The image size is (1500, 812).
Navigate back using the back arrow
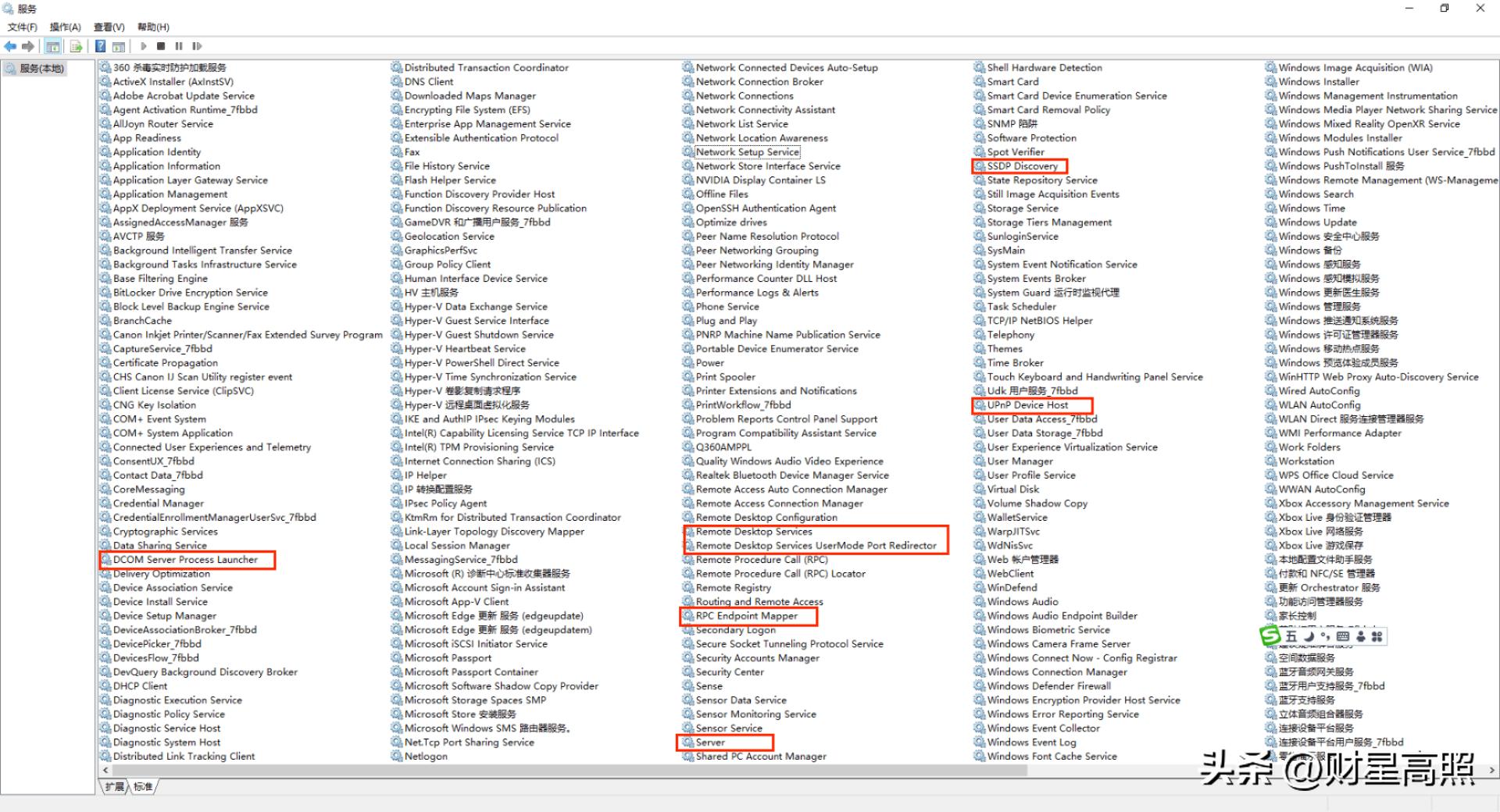[x=11, y=46]
